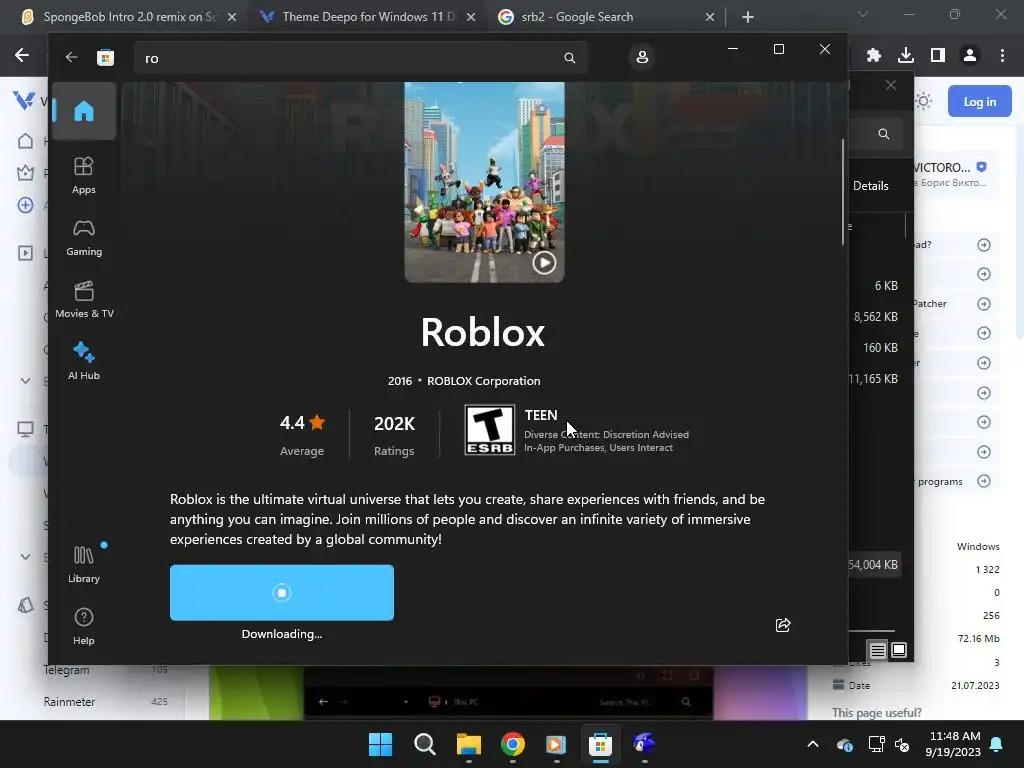Open the Store user account icon
Viewport: 1024px width, 768px height.
coord(642,57)
